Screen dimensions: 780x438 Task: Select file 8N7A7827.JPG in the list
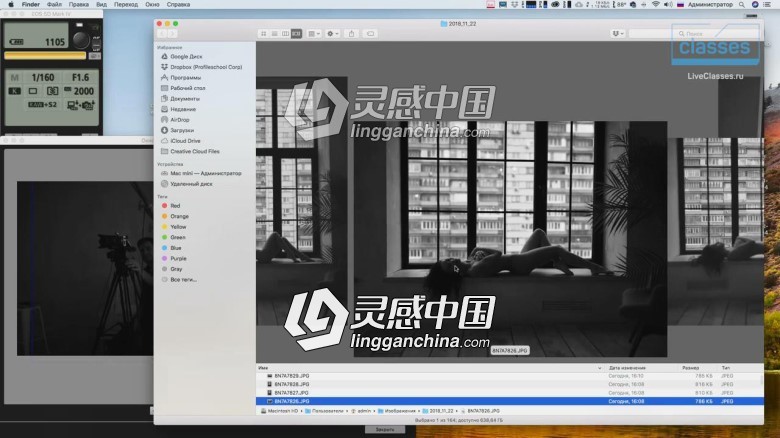291,392
